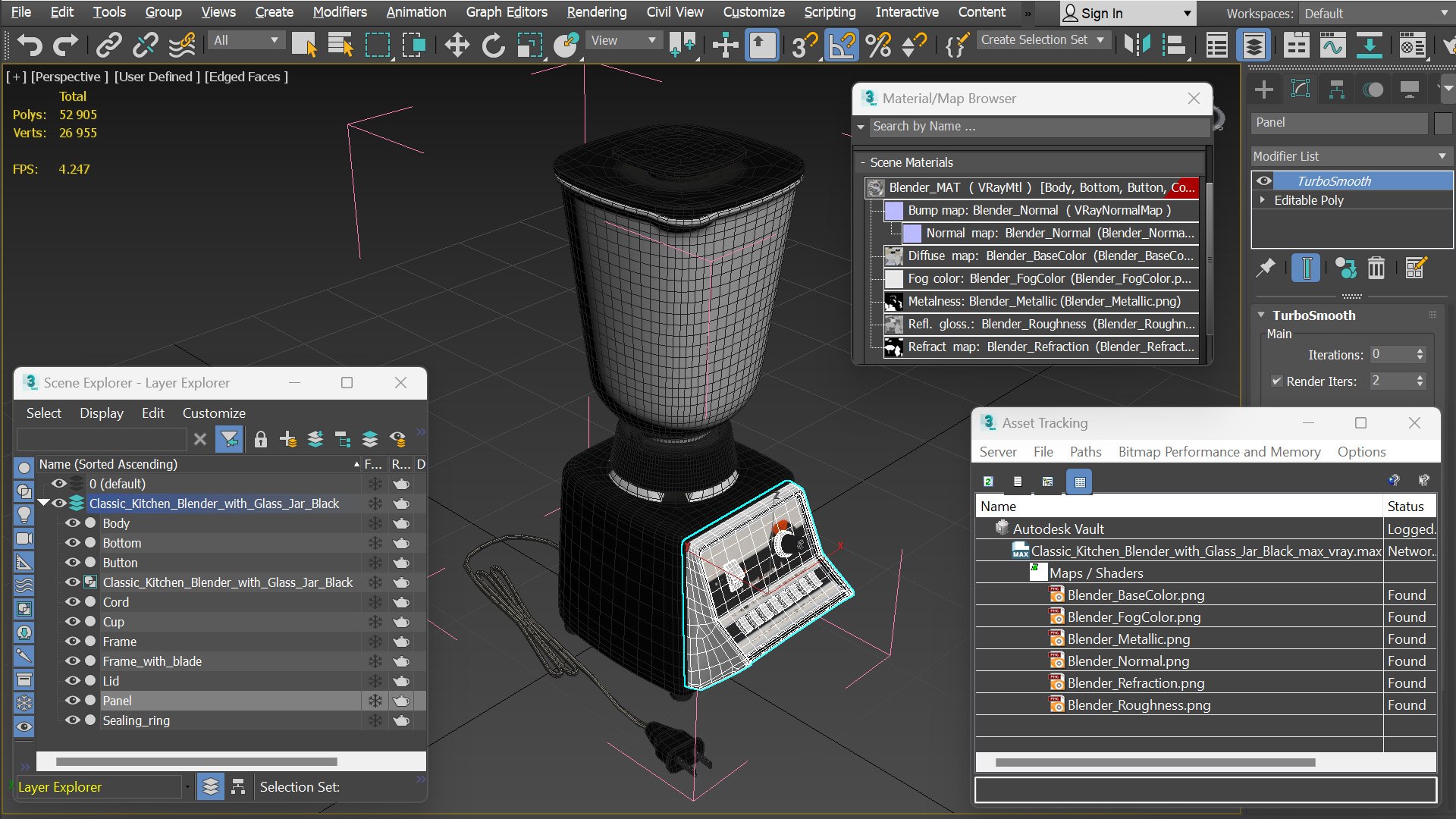Open the Create tab plus icon in command panel

tap(1264, 90)
